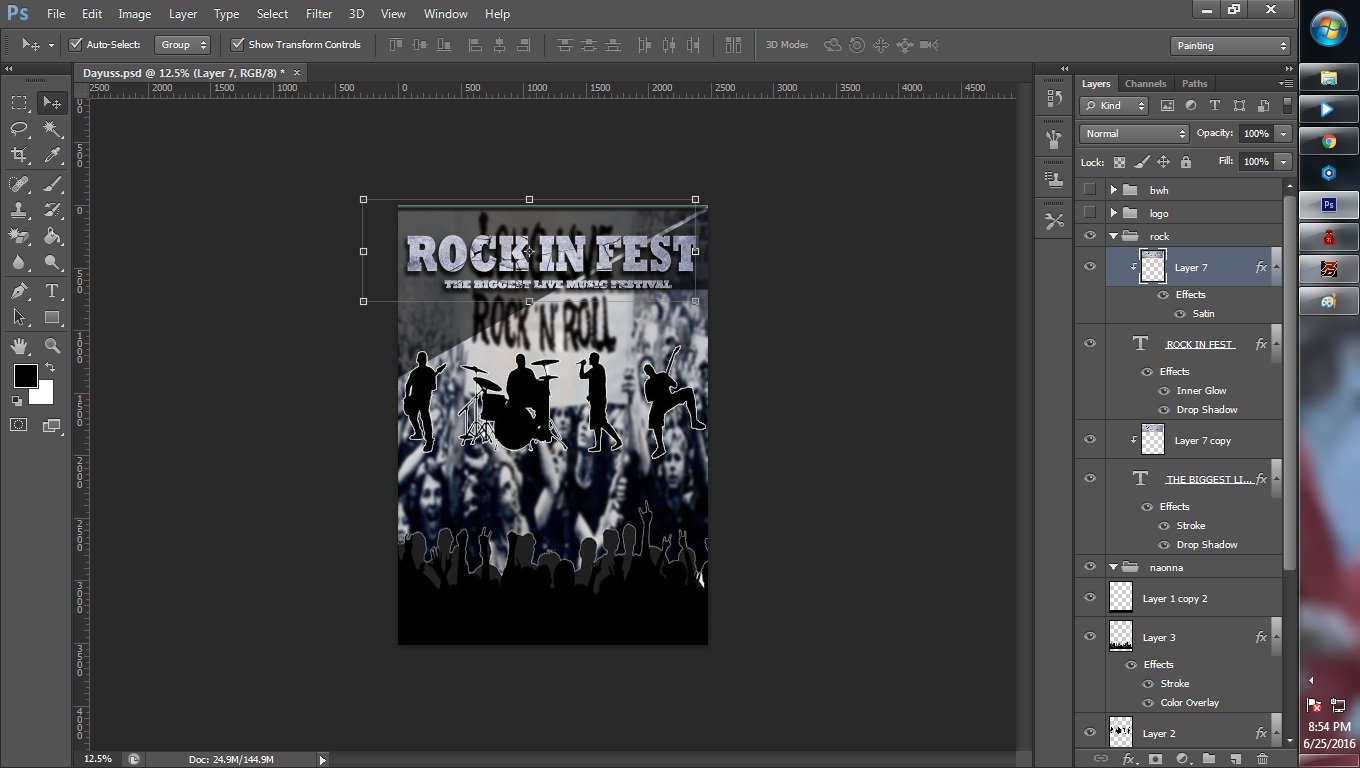
Task: Uncheck the Auto-Select checkbox
Action: [x=77, y=44]
